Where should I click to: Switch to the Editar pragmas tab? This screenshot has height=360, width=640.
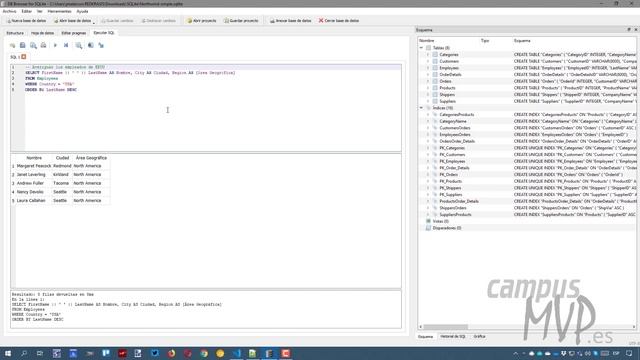pos(73,33)
